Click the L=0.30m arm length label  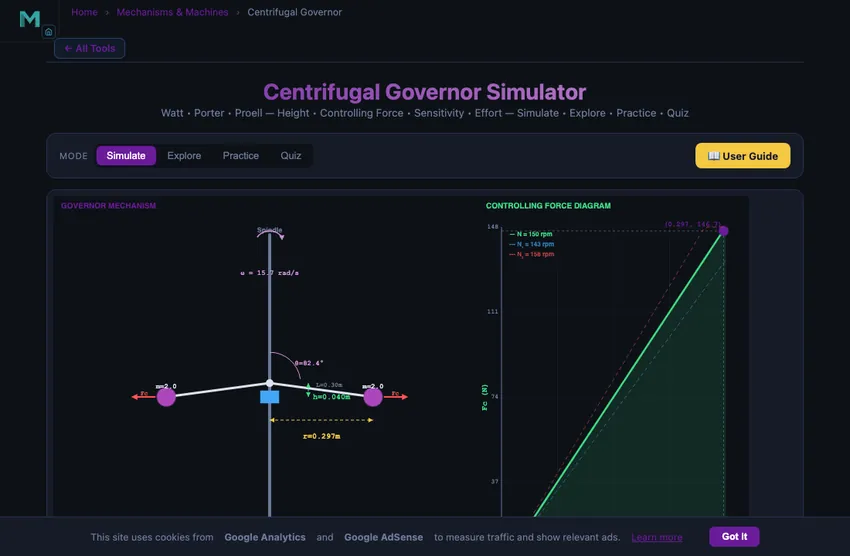(329, 385)
